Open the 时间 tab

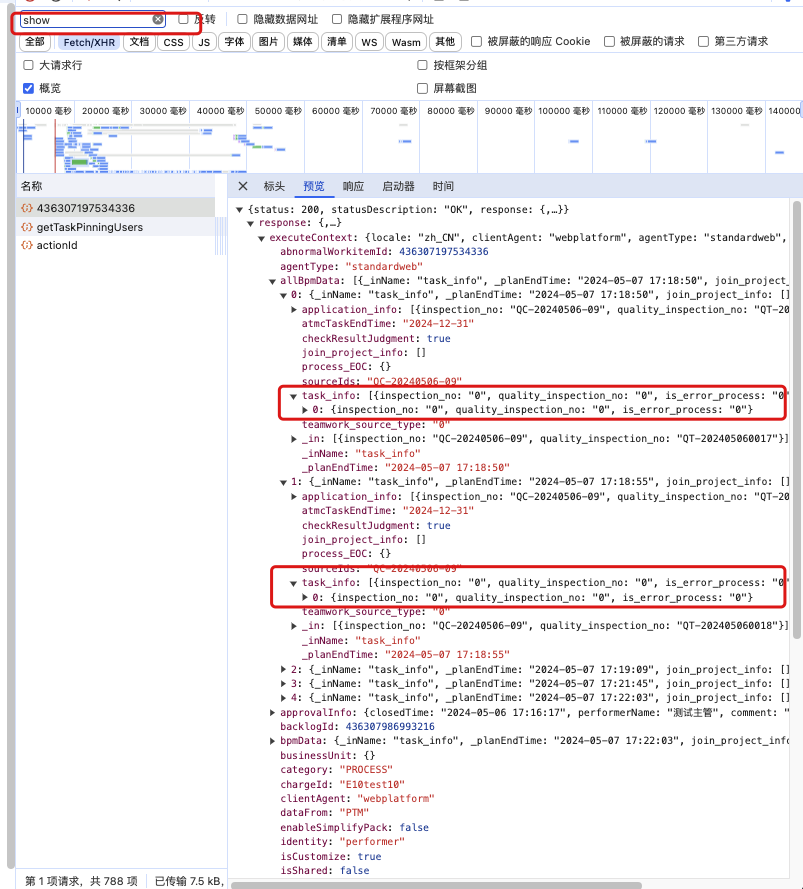[443, 186]
